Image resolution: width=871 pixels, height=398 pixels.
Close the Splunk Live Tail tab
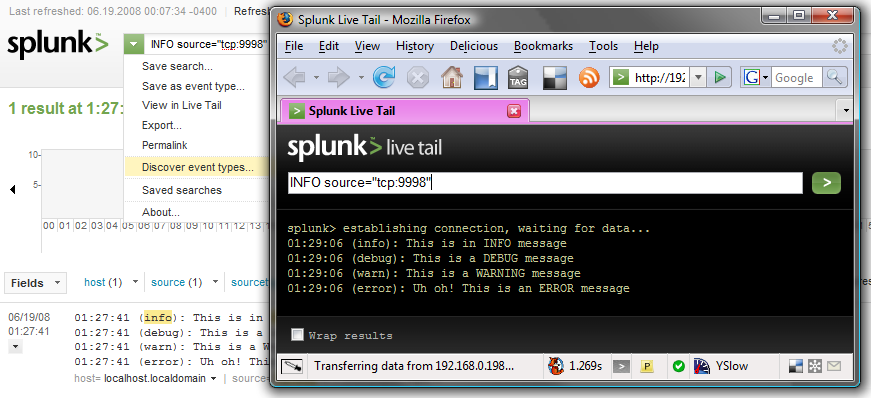pos(514,111)
